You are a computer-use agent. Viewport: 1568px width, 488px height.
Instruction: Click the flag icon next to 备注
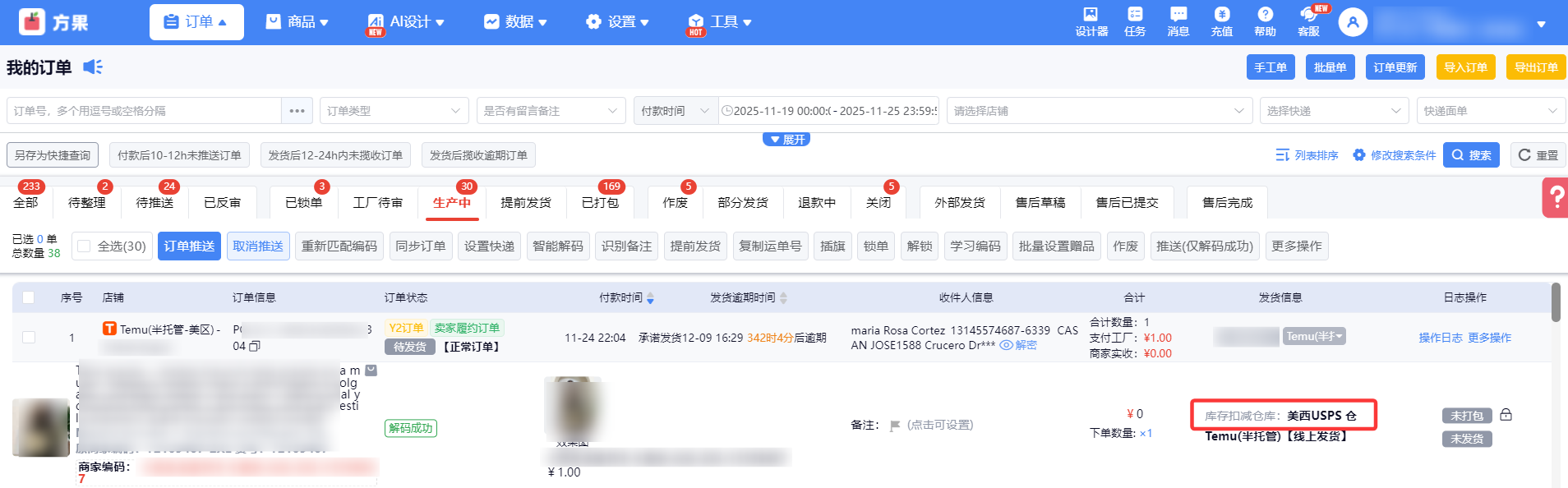tap(895, 426)
